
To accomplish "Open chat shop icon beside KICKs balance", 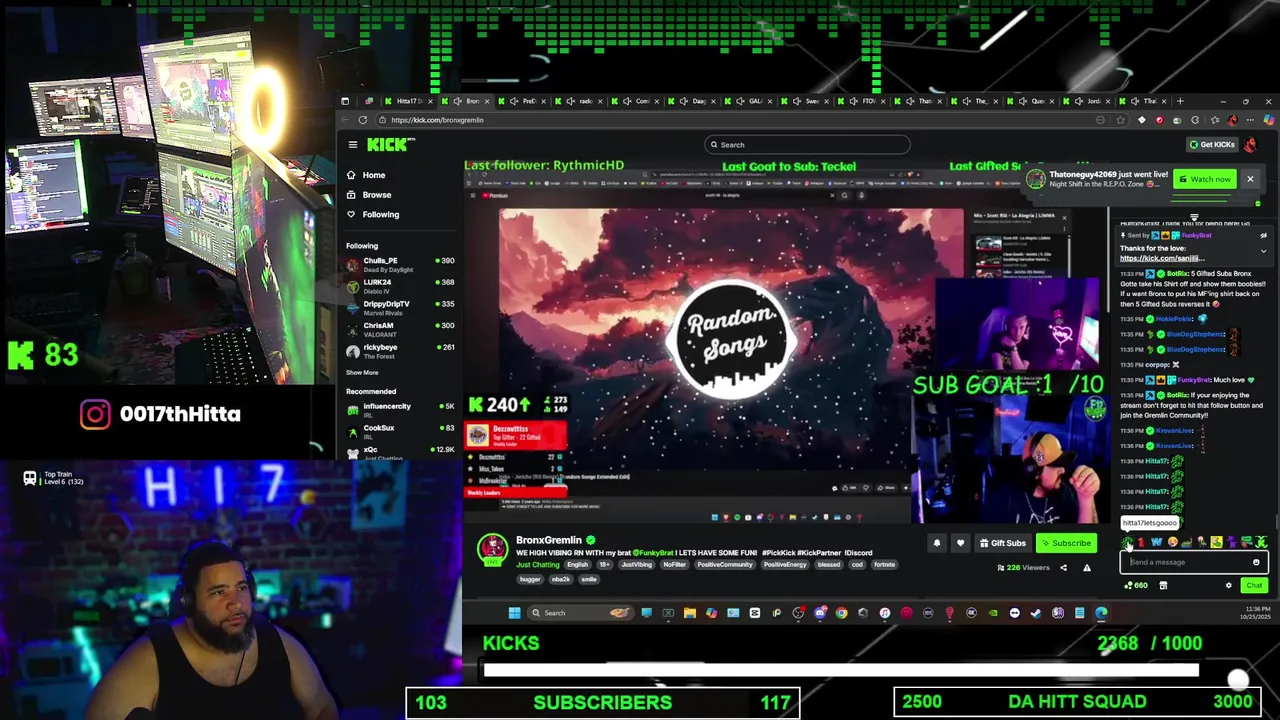I will 1163,586.
